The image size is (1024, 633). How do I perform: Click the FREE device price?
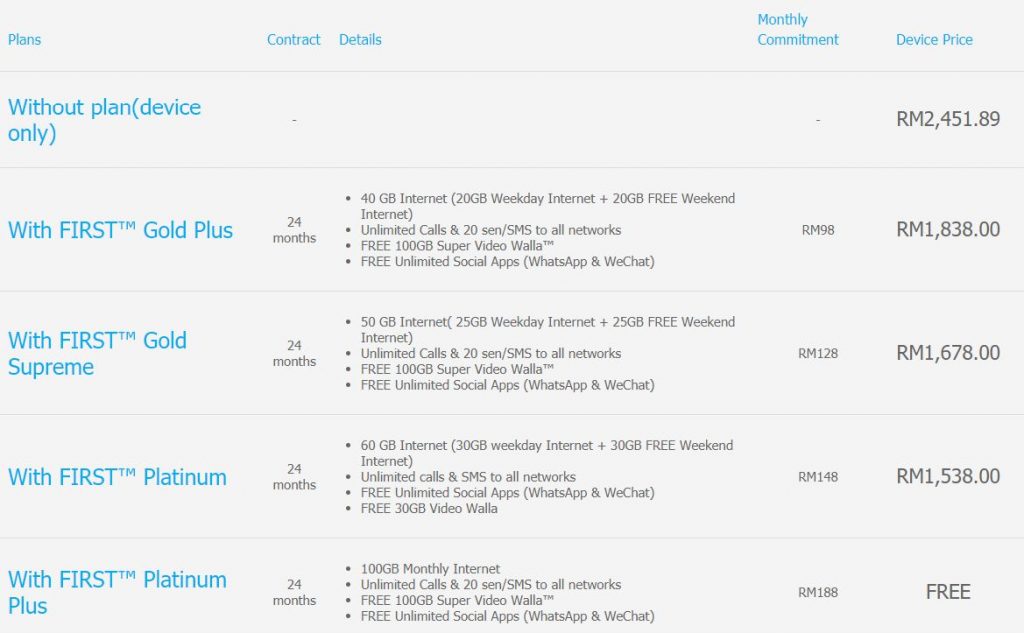[948, 592]
